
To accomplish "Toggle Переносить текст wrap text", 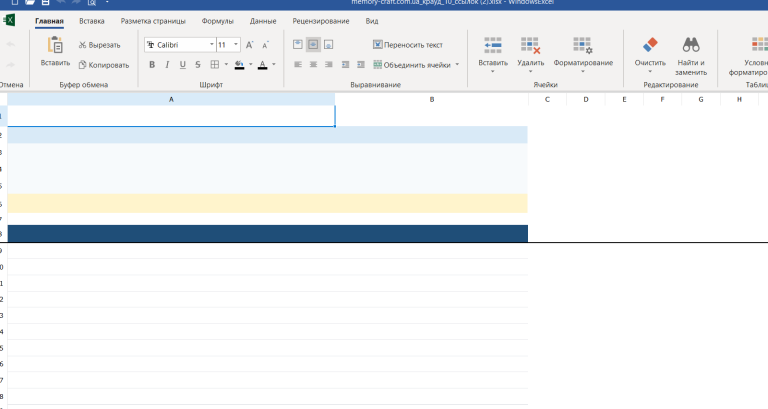I will [x=408, y=45].
